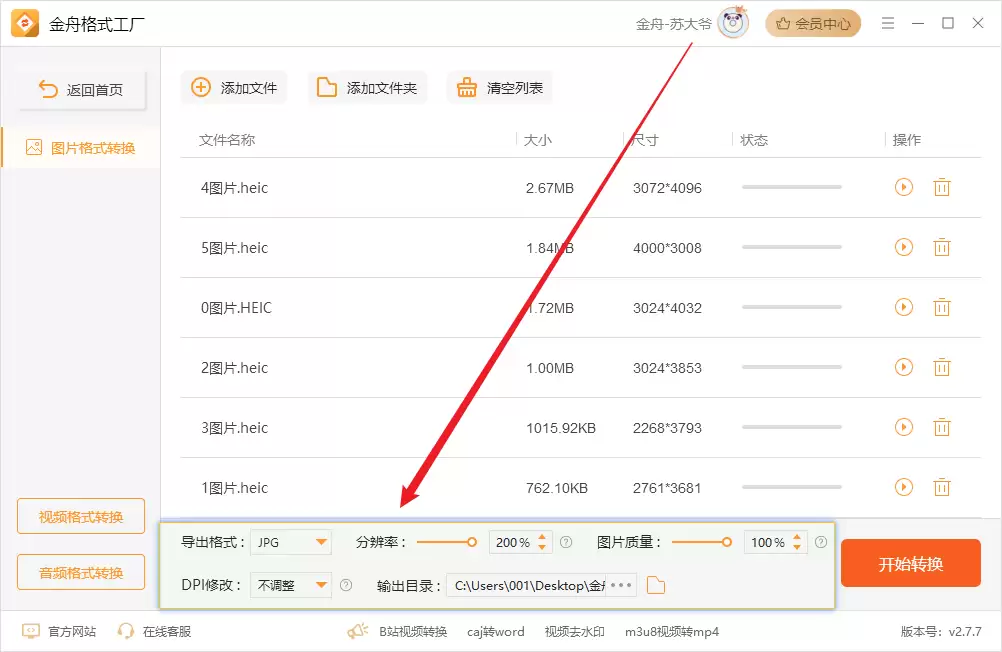This screenshot has height=652, width=1002.
Task: Click 大小 column header
Action: tap(537, 140)
